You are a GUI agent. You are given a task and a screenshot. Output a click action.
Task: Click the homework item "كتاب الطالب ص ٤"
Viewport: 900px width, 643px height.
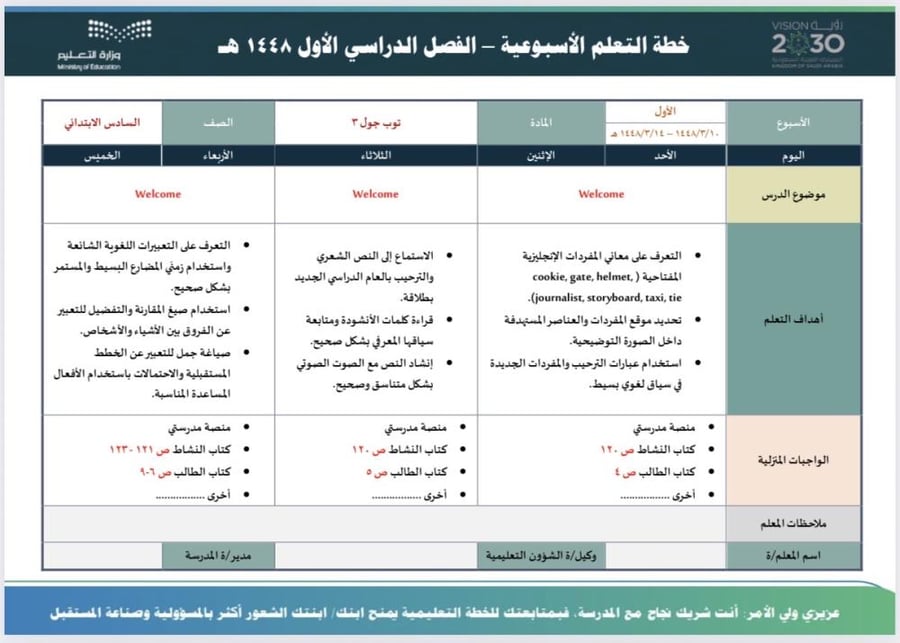(654, 472)
